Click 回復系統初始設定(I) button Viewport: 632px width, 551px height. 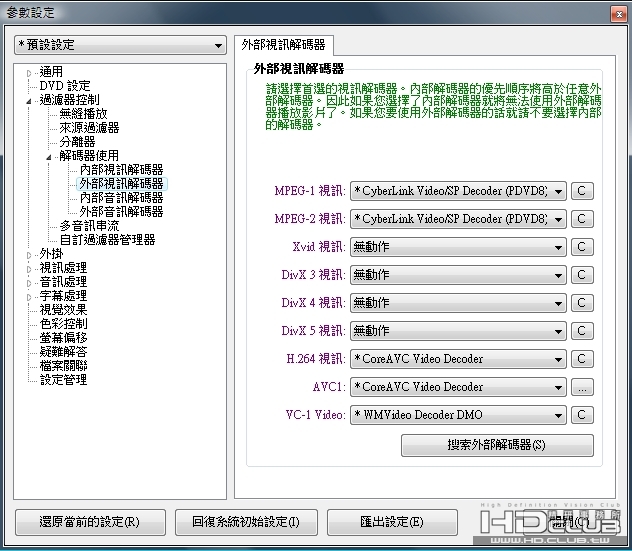point(246,522)
